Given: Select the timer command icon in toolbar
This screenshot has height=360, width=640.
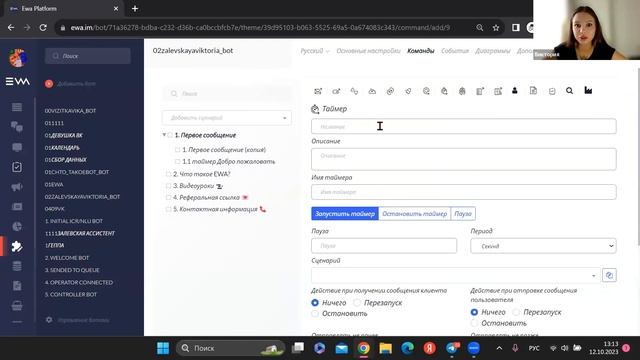Looking at the screenshot, I should 444,91.
